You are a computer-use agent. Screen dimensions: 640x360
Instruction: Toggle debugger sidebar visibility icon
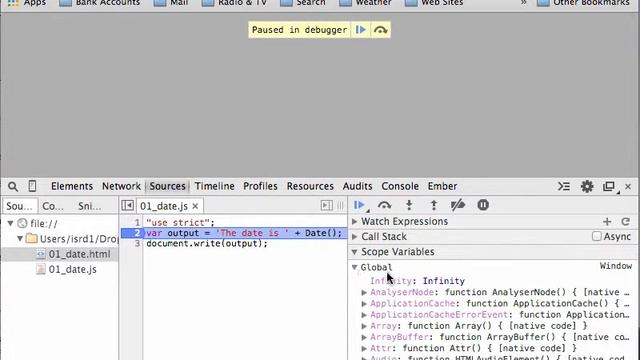(x=327, y=205)
